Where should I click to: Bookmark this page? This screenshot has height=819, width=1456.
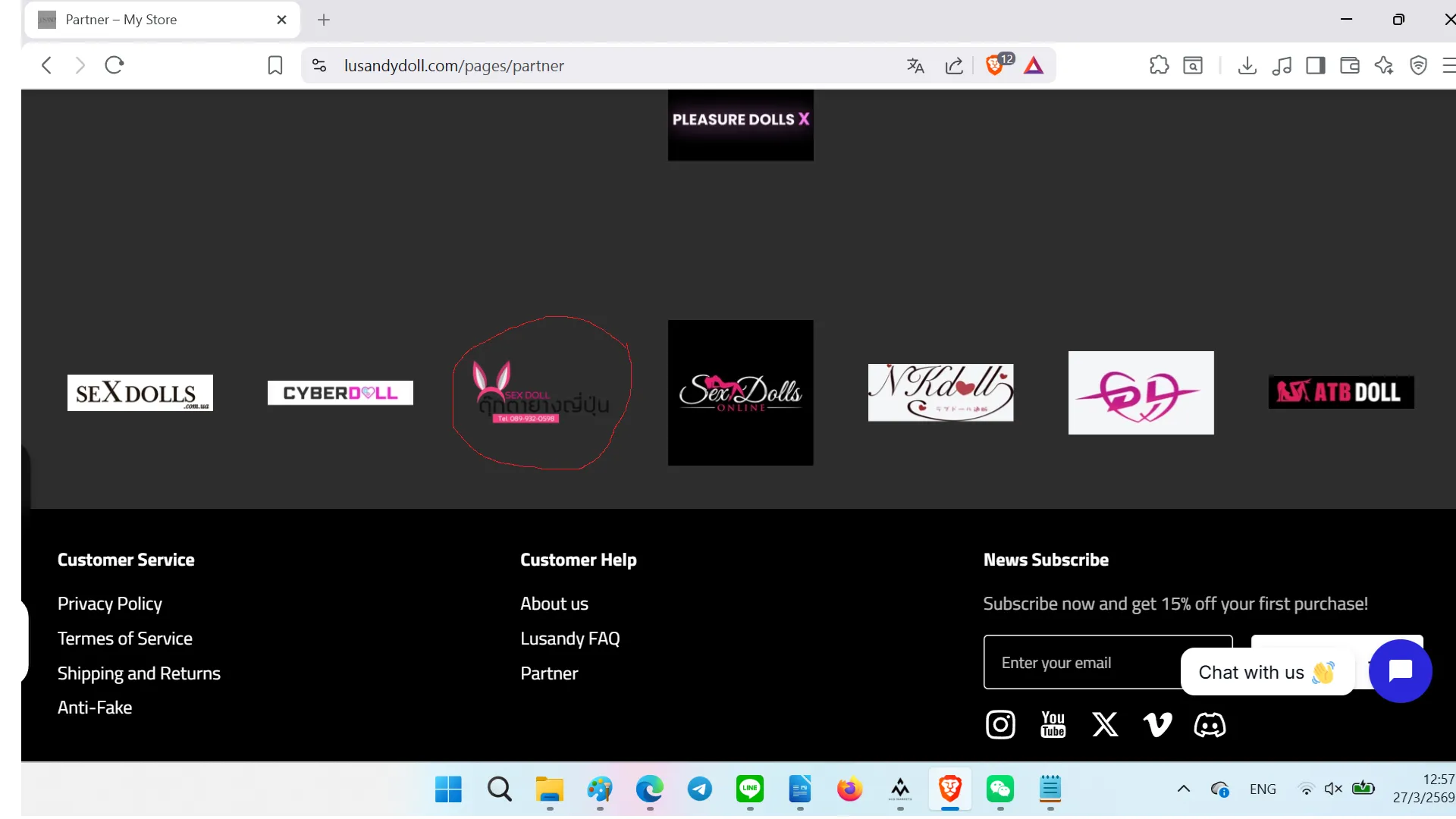tap(275, 66)
